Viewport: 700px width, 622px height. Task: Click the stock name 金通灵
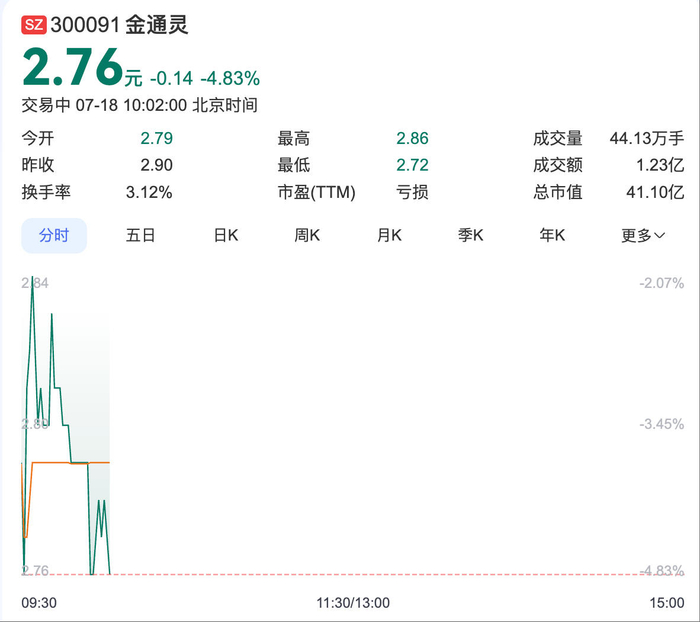156,25
